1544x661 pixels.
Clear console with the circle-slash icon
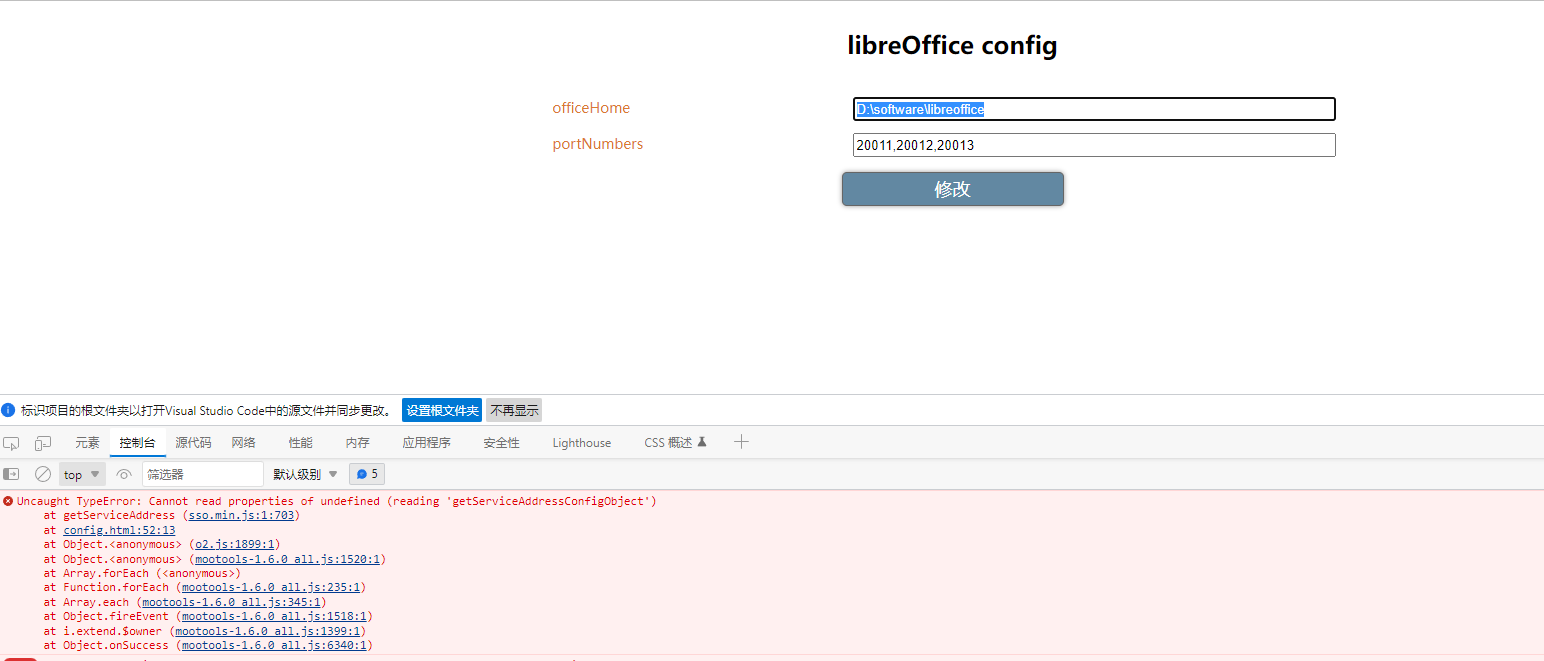click(x=43, y=474)
